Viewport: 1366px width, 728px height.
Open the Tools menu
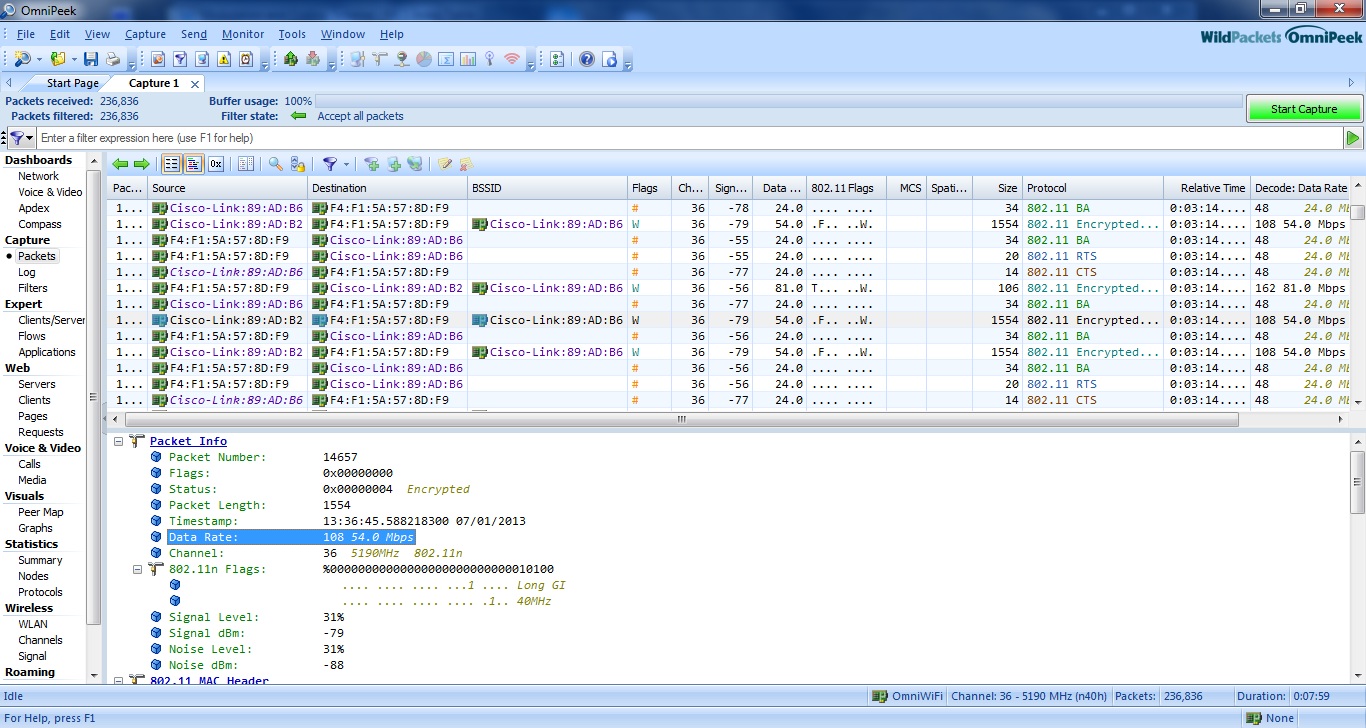[292, 34]
